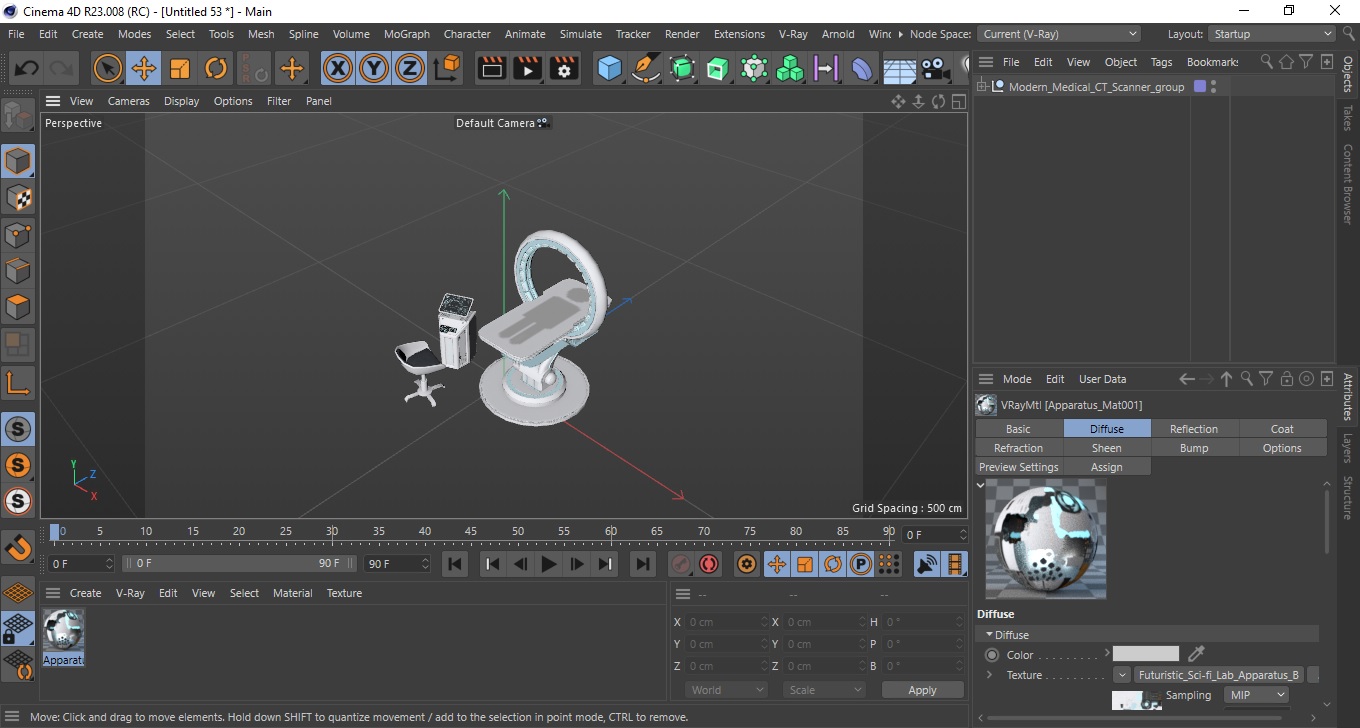
Task: Click the purple layer color tag
Action: 1200,87
